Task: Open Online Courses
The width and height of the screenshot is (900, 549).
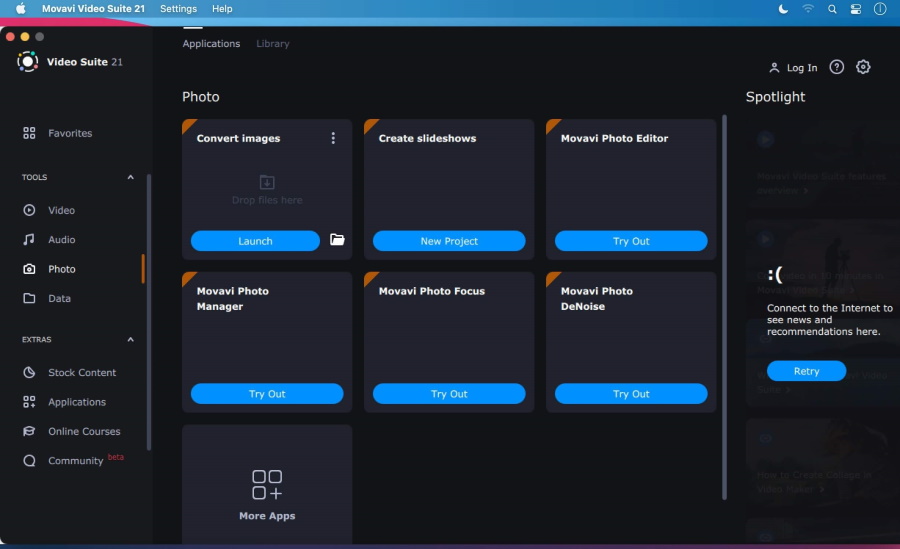Action: pos(71,431)
